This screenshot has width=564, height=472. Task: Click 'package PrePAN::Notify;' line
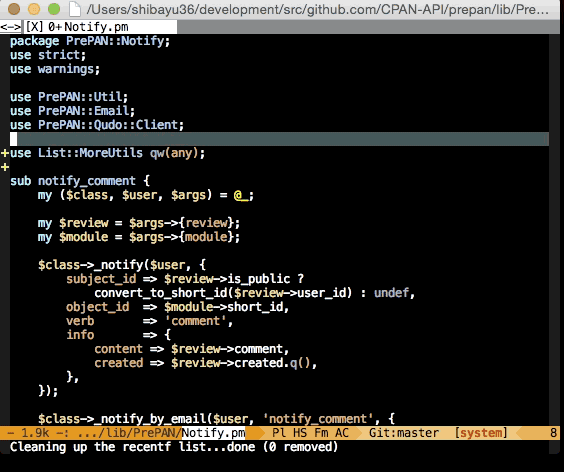click(x=90, y=41)
